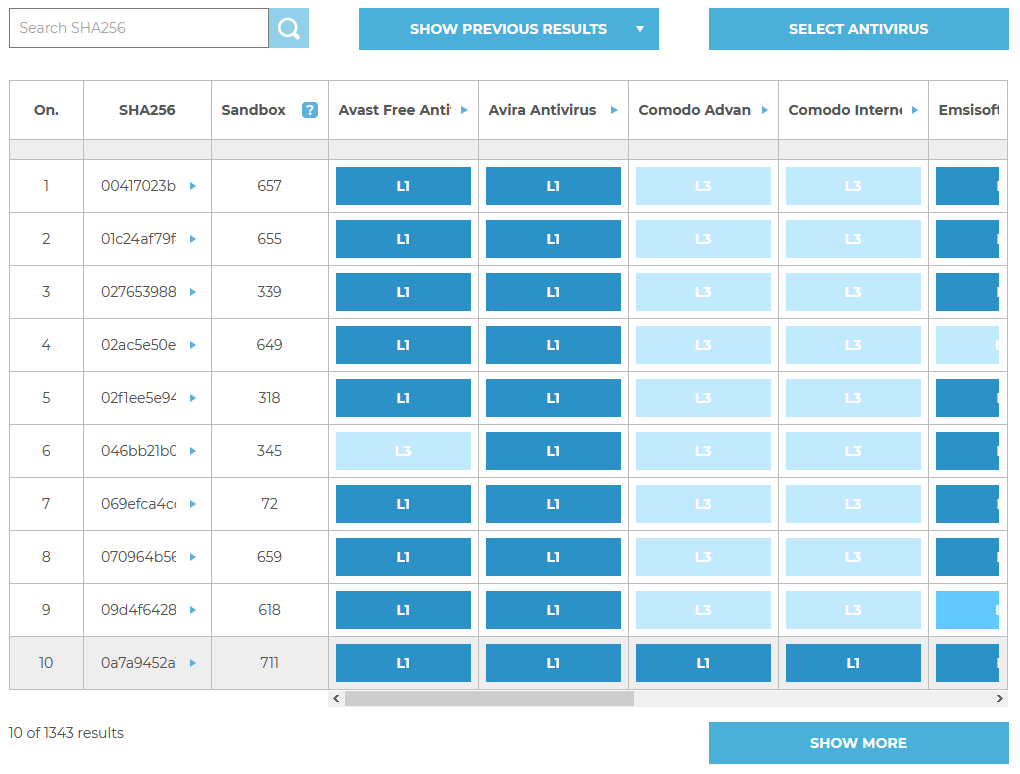
Task: Expand the Comodo Advanced column header arrow
Action: (764, 110)
